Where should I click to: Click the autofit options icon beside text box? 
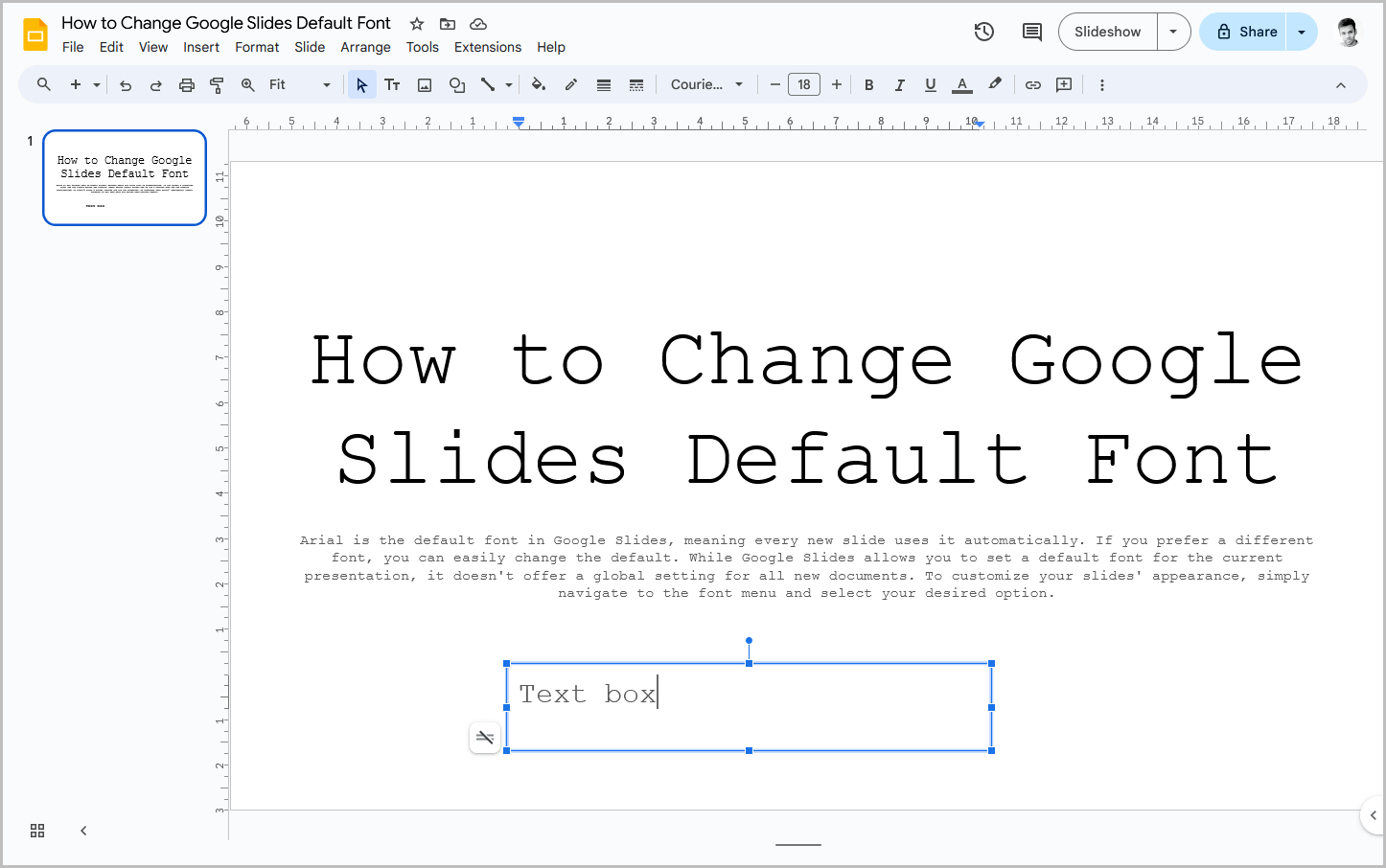(x=485, y=738)
